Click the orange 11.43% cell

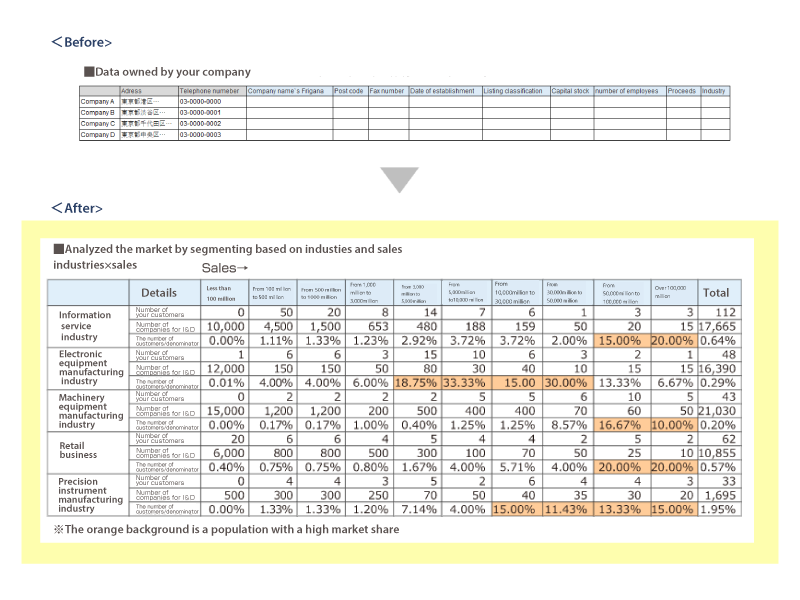click(x=565, y=509)
